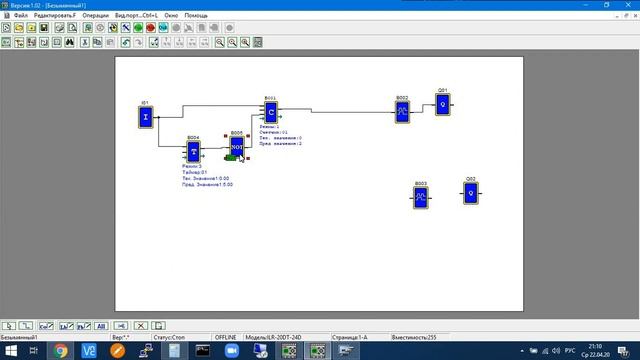Click the black floppy save icon

(44, 28)
